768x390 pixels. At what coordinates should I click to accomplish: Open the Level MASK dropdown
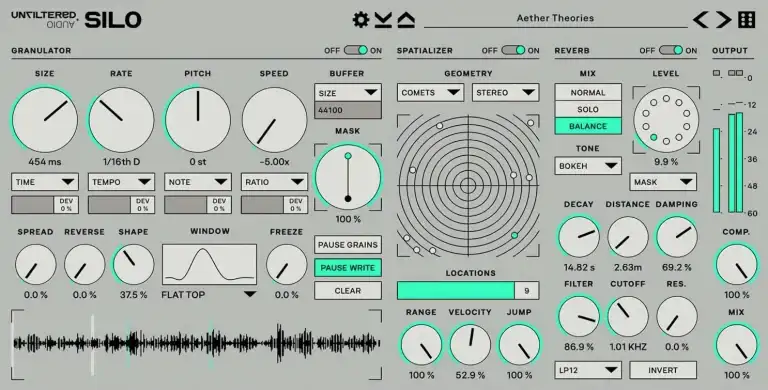(663, 182)
